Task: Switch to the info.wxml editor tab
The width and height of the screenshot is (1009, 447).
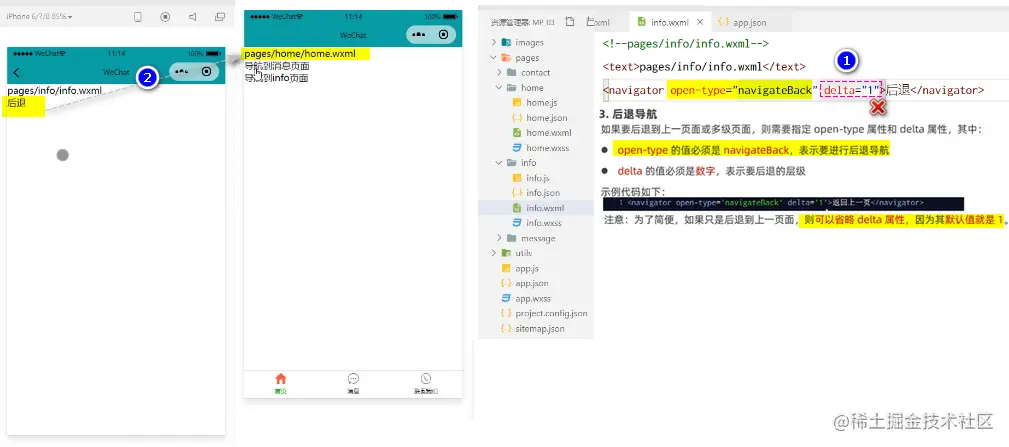Action: tap(669, 22)
